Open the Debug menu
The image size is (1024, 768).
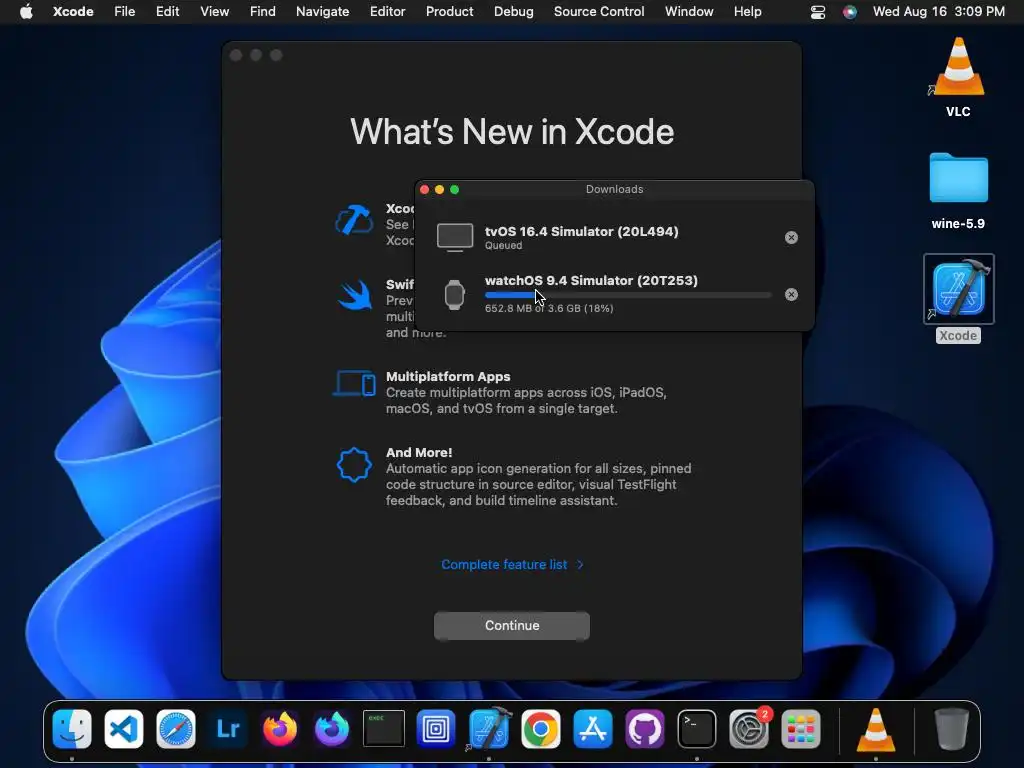click(x=513, y=12)
